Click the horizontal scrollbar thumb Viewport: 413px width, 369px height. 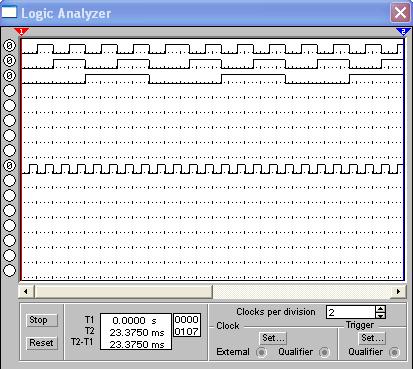click(124, 292)
